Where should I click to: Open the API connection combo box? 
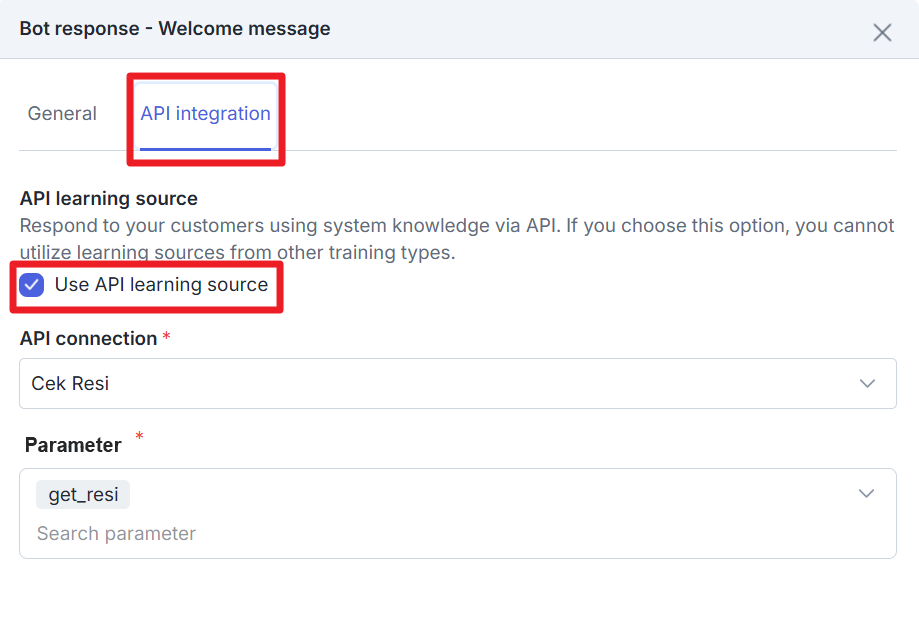[x=457, y=384]
